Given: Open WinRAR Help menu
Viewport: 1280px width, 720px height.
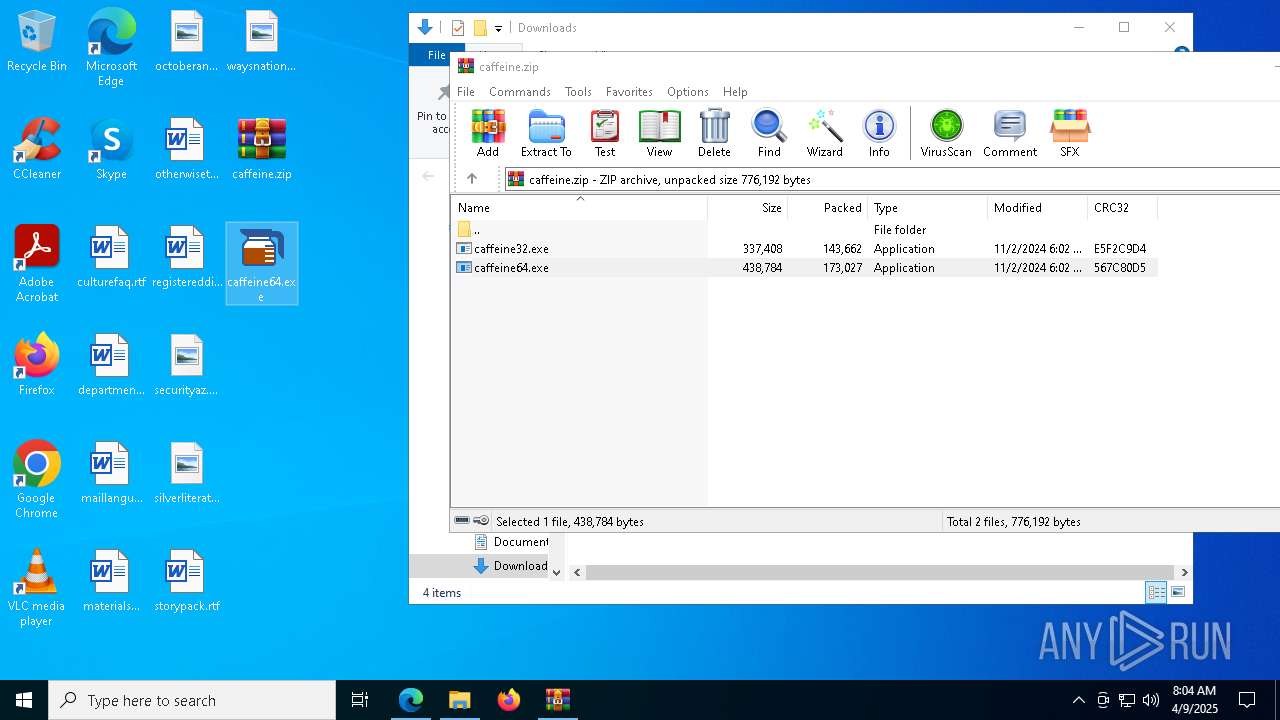Looking at the screenshot, I should 735,91.
